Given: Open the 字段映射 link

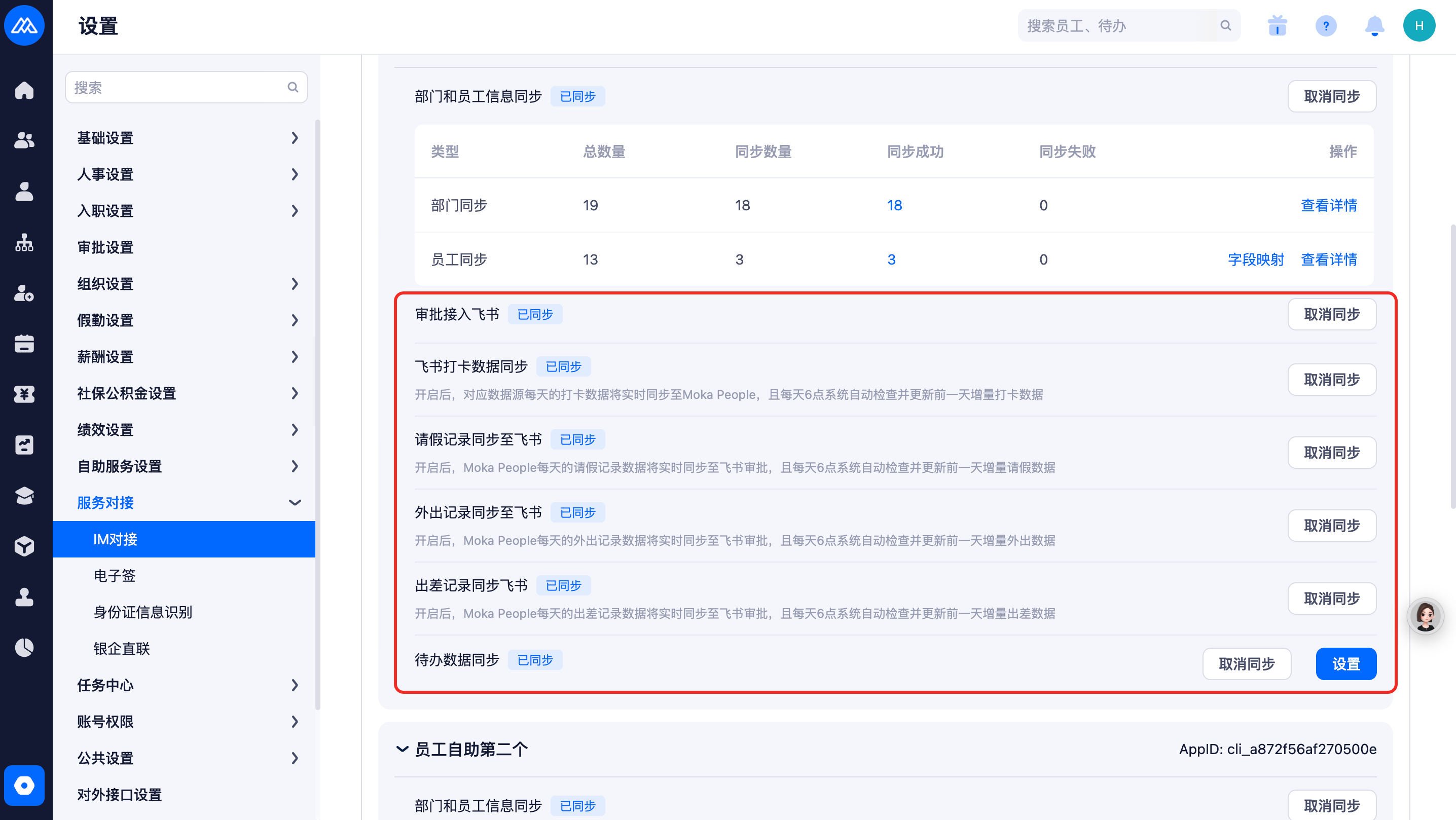Looking at the screenshot, I should click(x=1255, y=259).
